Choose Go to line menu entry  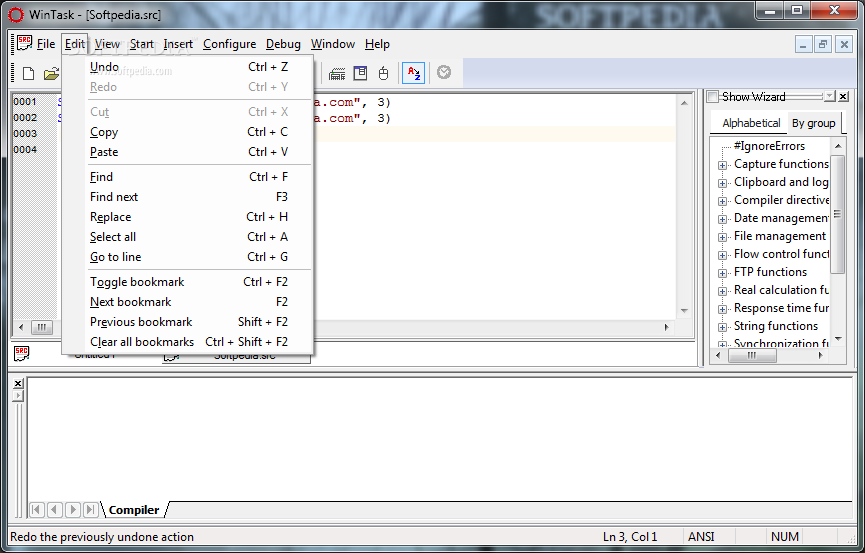(x=189, y=257)
